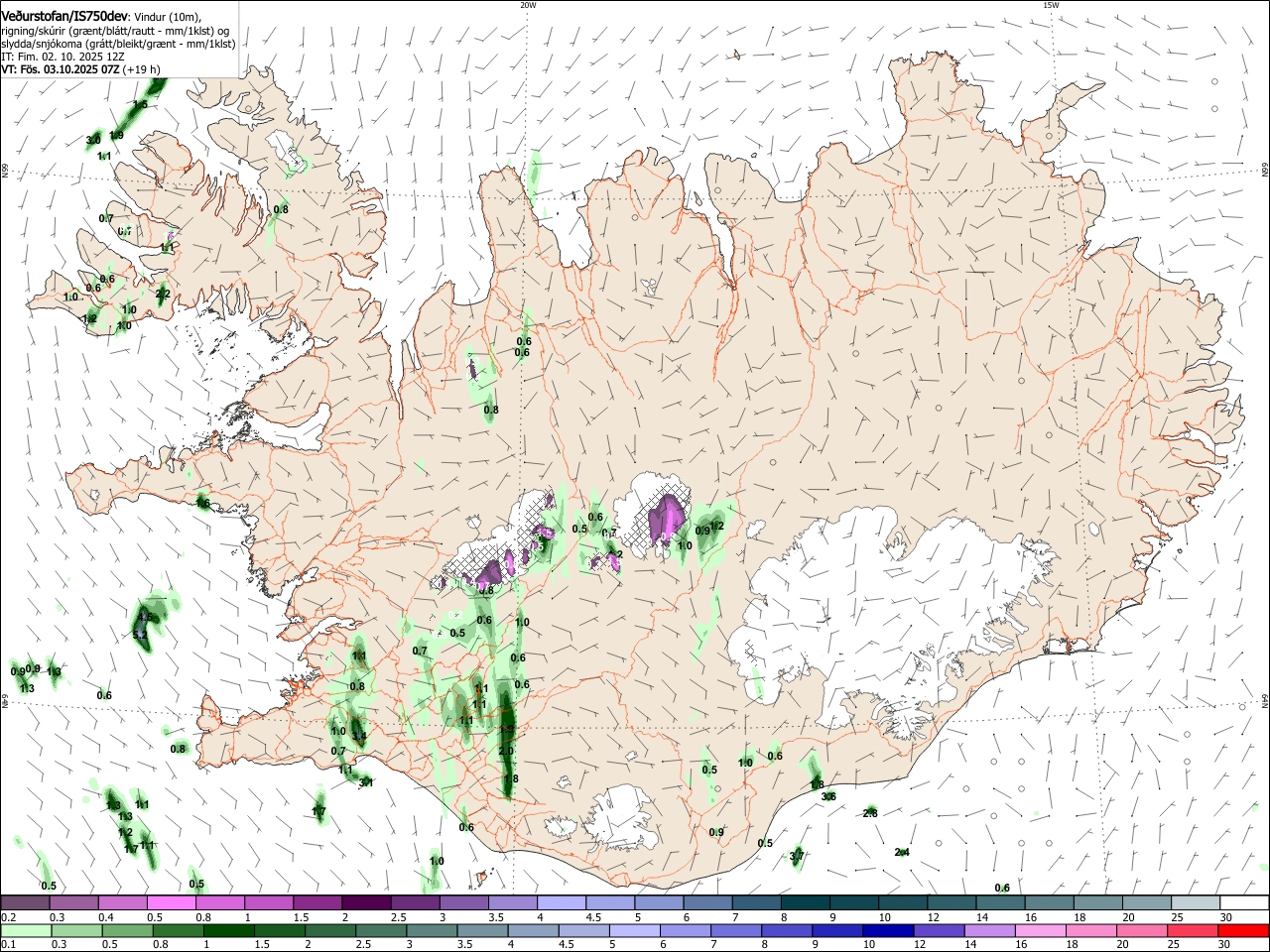Click the 'IT: Fim. 02. 10. 2025 12Z' line

point(63,57)
